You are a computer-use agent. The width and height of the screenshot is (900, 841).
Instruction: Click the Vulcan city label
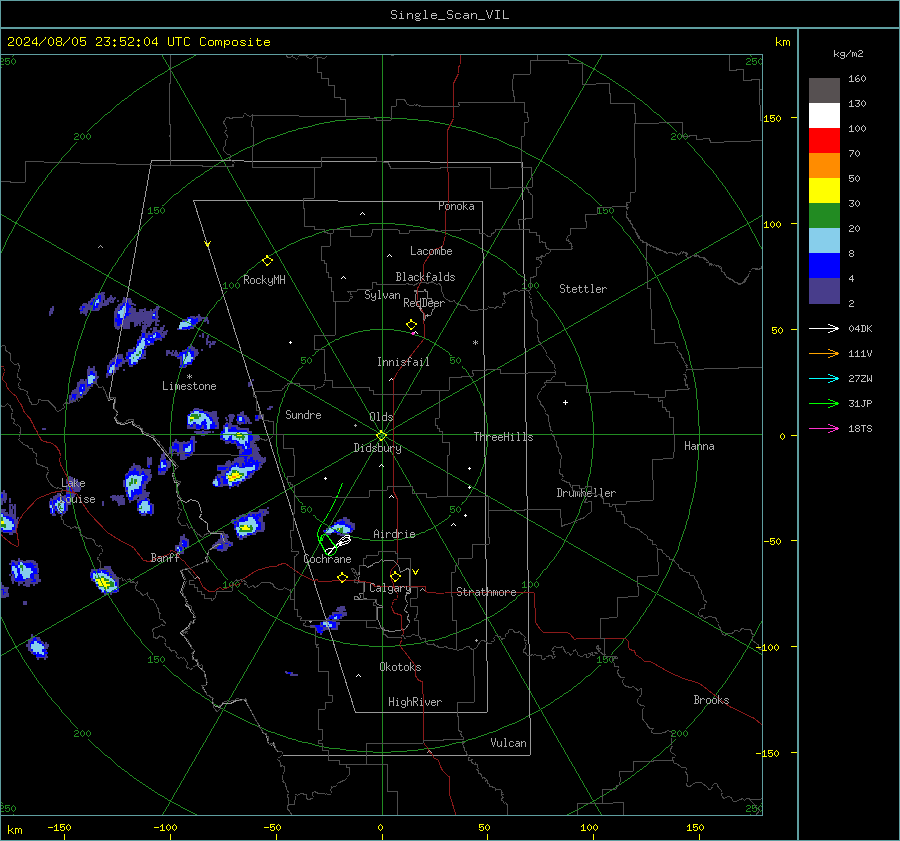tap(508, 743)
